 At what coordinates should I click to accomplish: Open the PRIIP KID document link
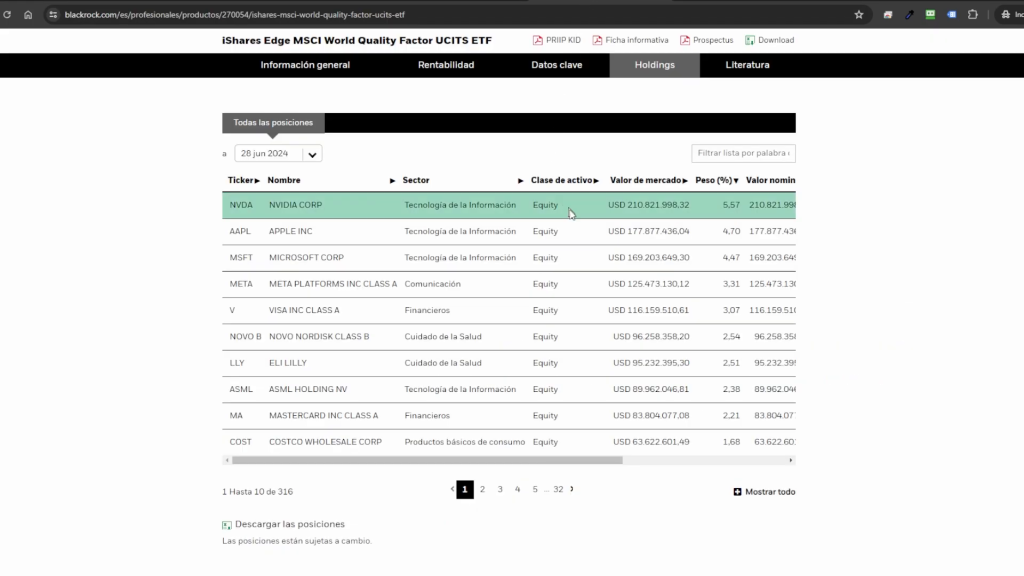pyautogui.click(x=563, y=40)
